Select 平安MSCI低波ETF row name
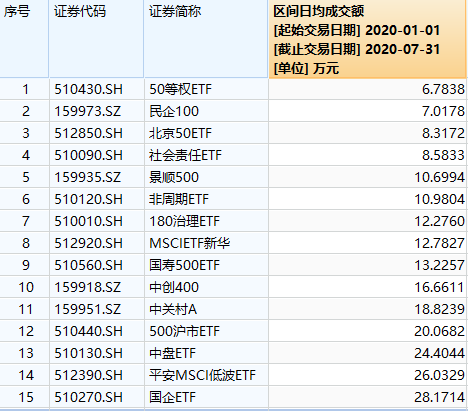Screen dimensions: 468x411 coord(206,375)
